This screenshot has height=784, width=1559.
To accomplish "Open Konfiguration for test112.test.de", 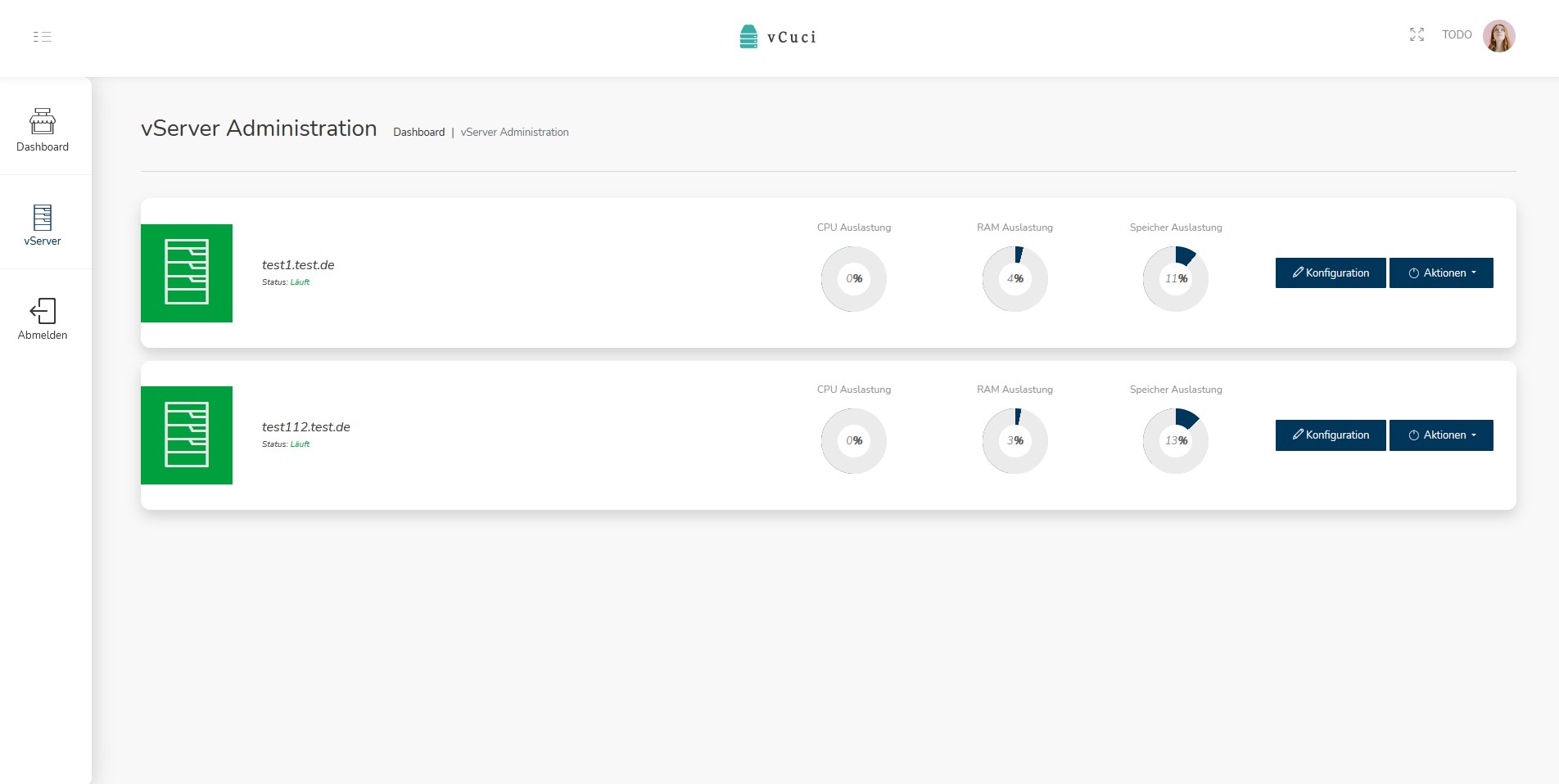I will click(1330, 435).
